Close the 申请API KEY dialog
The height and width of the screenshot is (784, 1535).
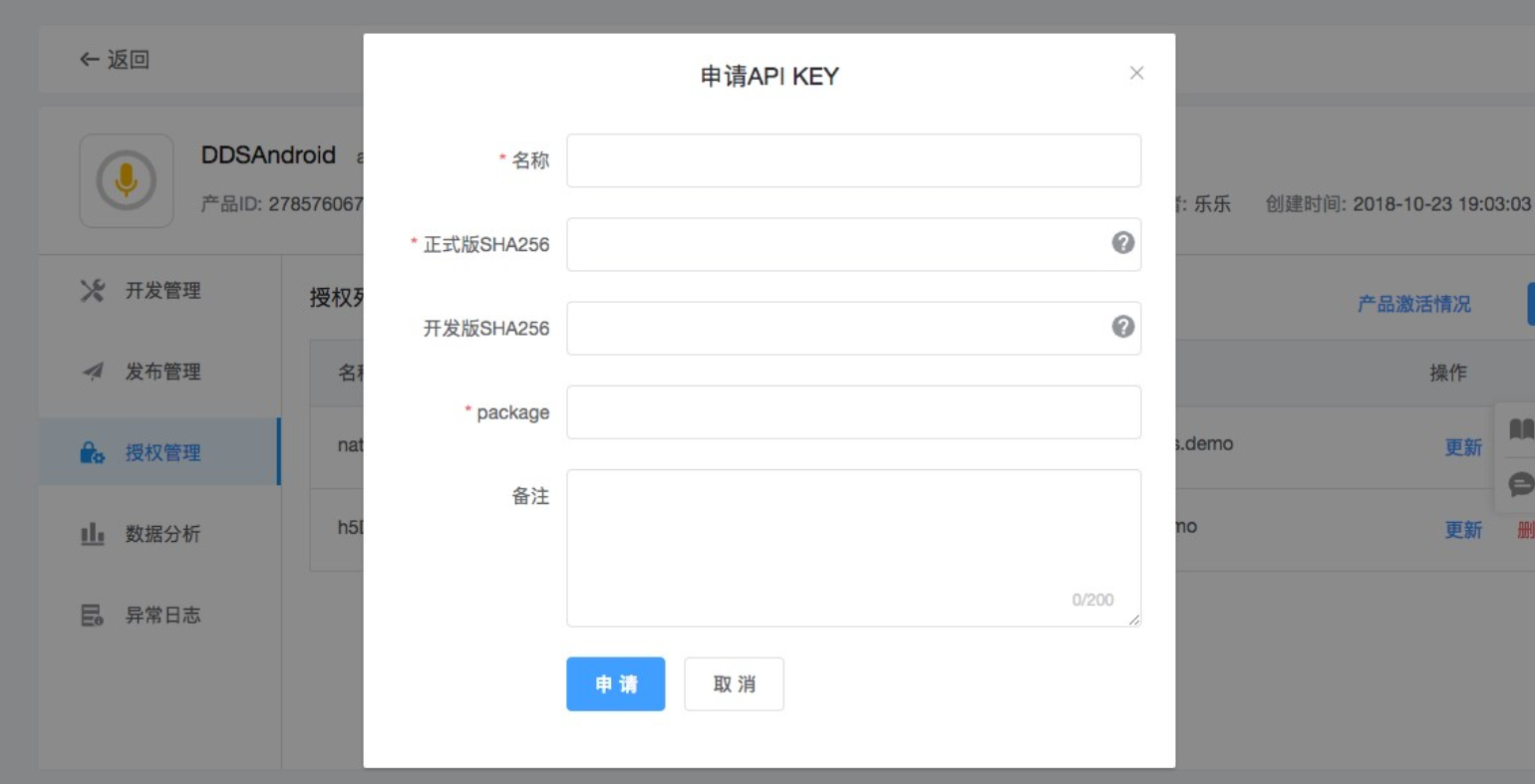point(1136,73)
